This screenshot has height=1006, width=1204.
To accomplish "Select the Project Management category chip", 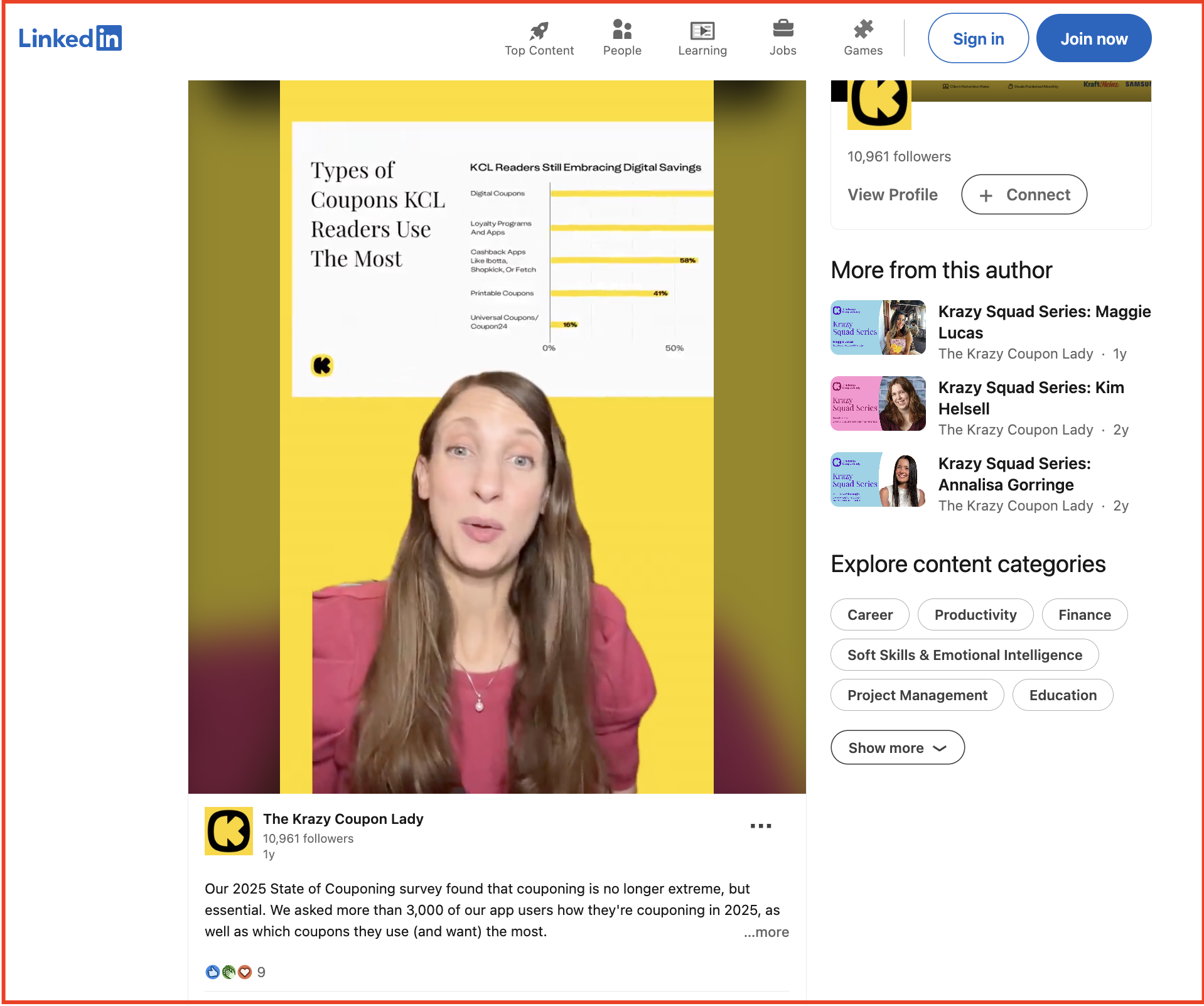I will point(916,695).
